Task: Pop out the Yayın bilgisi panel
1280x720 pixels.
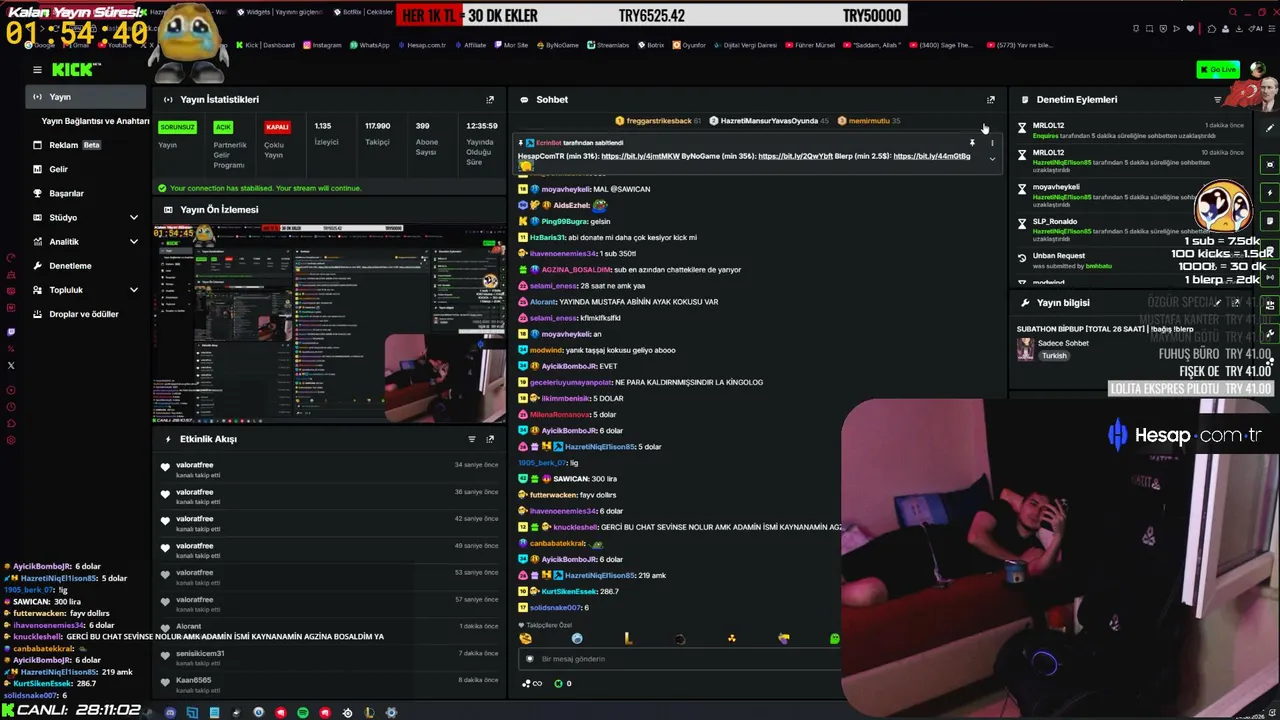Action: click(1236, 303)
